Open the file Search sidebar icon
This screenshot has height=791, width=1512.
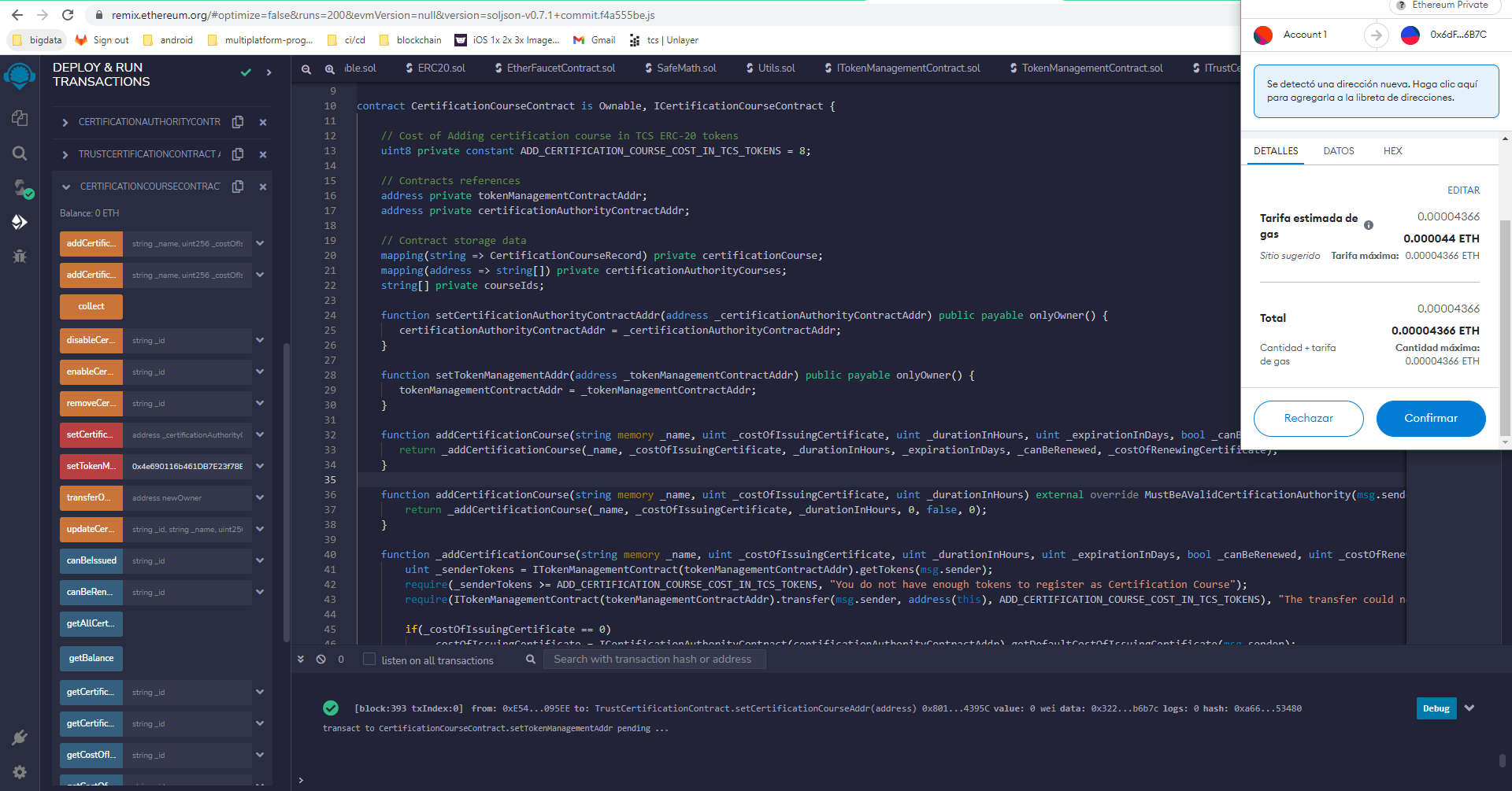click(20, 153)
